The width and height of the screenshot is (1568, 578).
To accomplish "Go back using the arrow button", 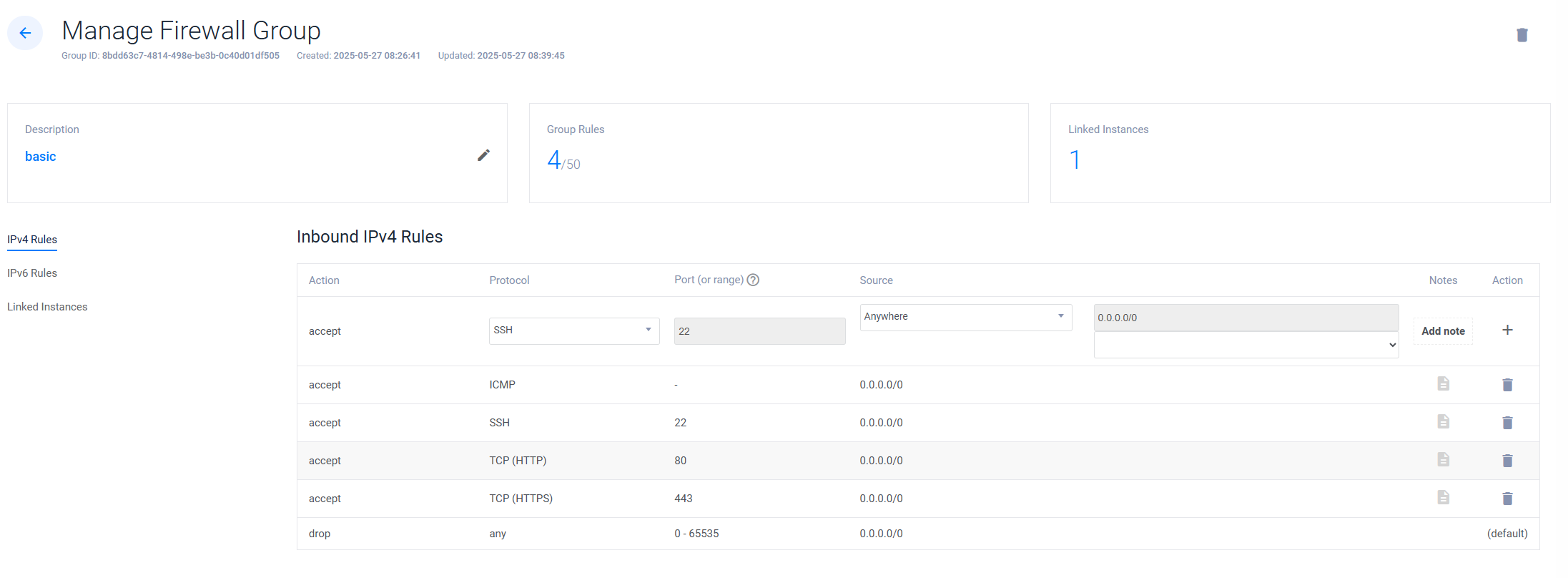I will pos(25,33).
